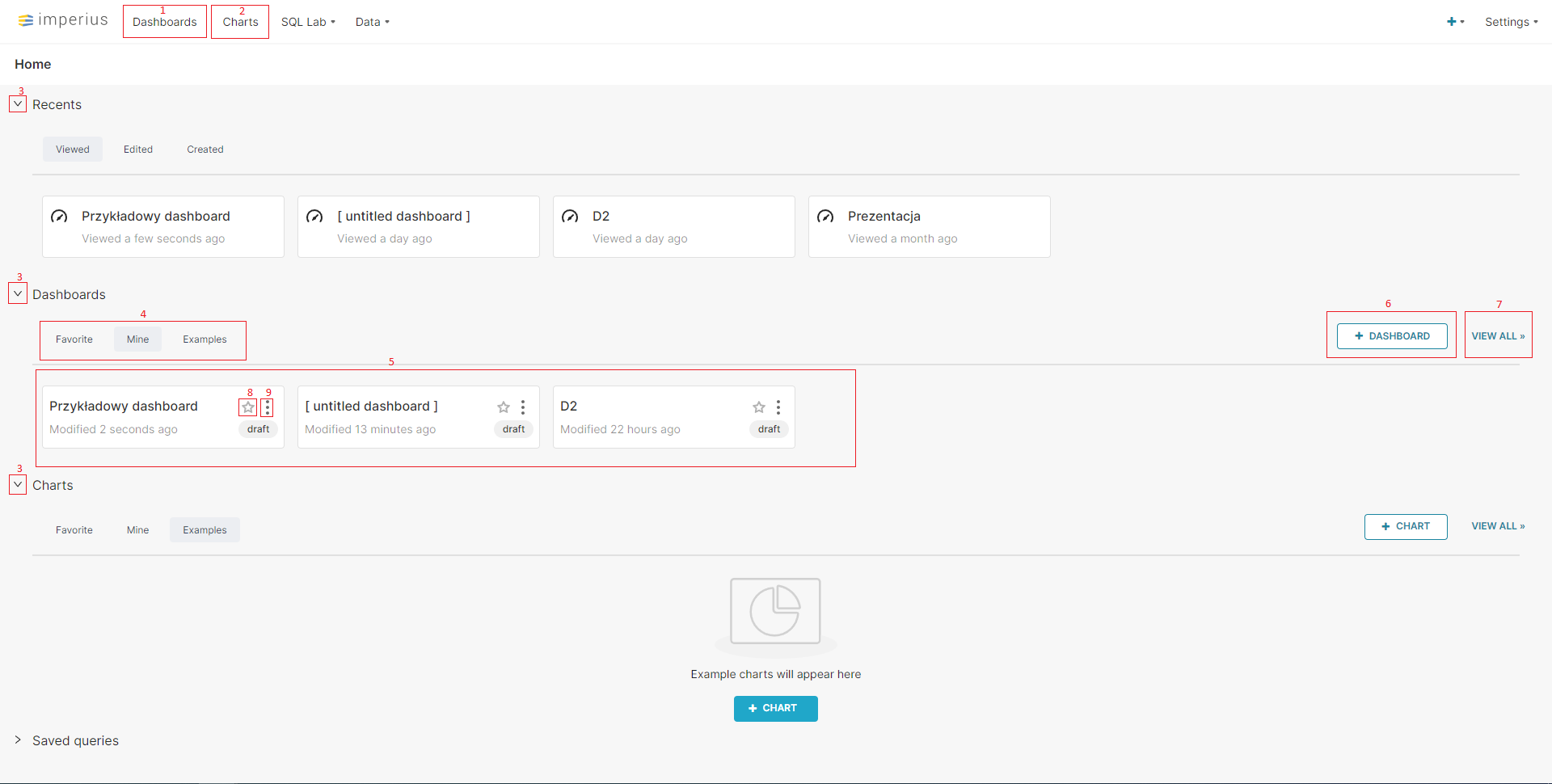
Task: Click the imperius logo
Action: (63, 20)
